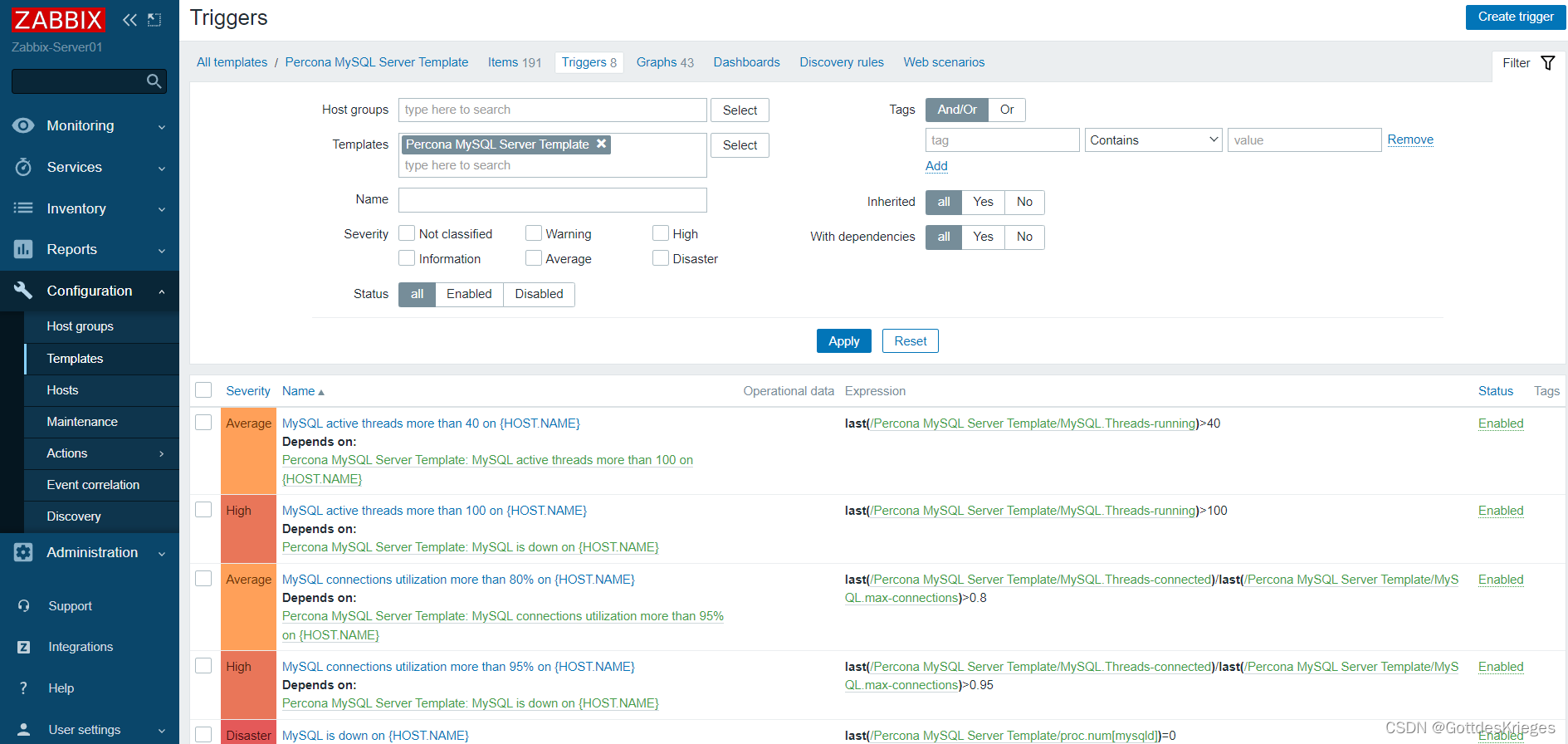Expand the User settings chevron
This screenshot has height=744, width=1568.
(x=162, y=731)
